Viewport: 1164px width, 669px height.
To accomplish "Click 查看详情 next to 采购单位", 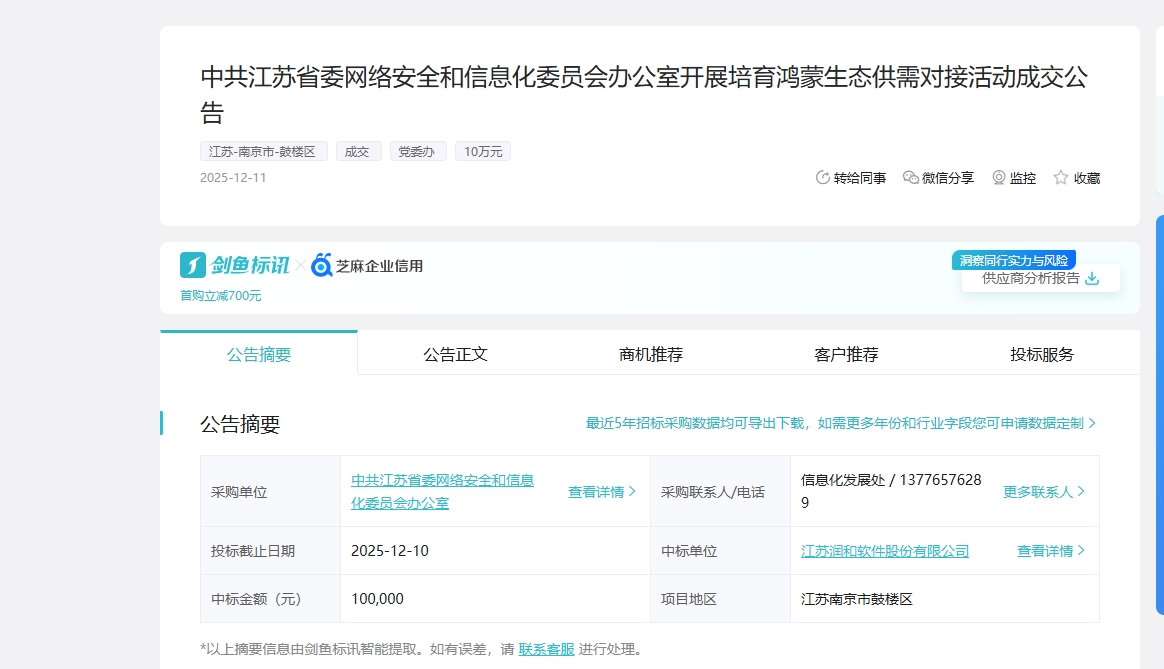I will pyautogui.click(x=601, y=492).
